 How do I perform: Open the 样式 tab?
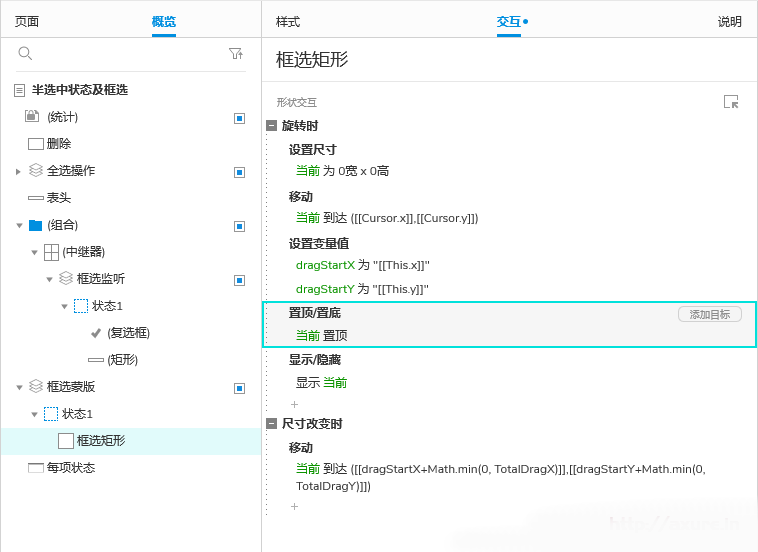point(288,22)
